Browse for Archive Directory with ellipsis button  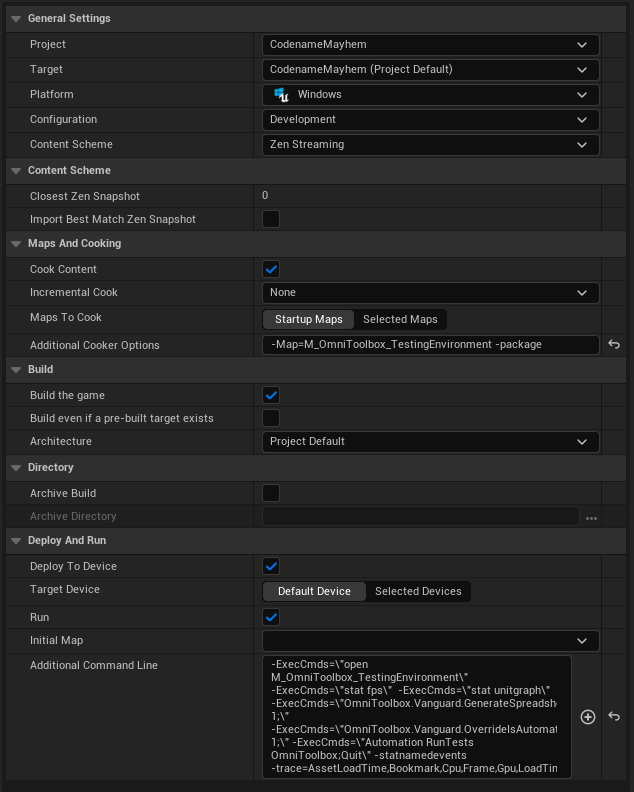coord(591,517)
